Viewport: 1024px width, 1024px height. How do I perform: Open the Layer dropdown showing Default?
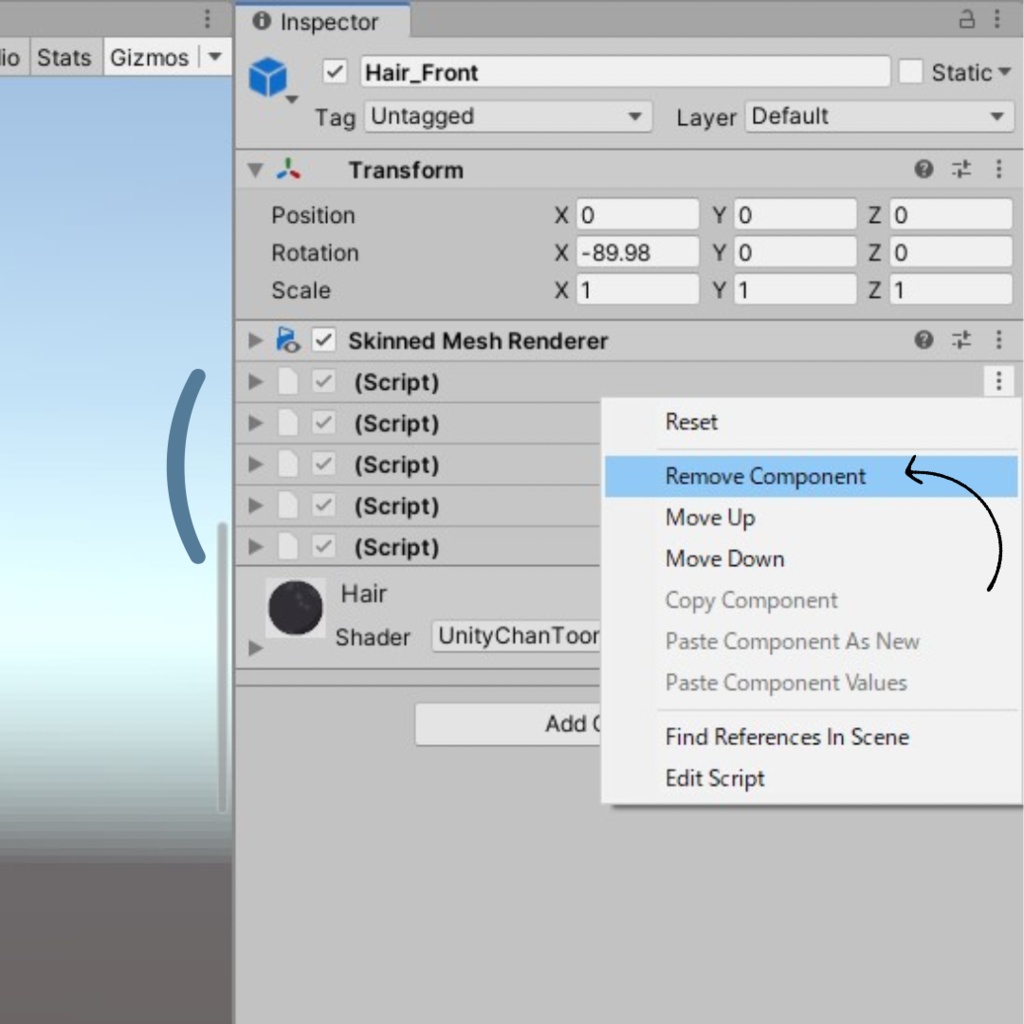point(880,117)
